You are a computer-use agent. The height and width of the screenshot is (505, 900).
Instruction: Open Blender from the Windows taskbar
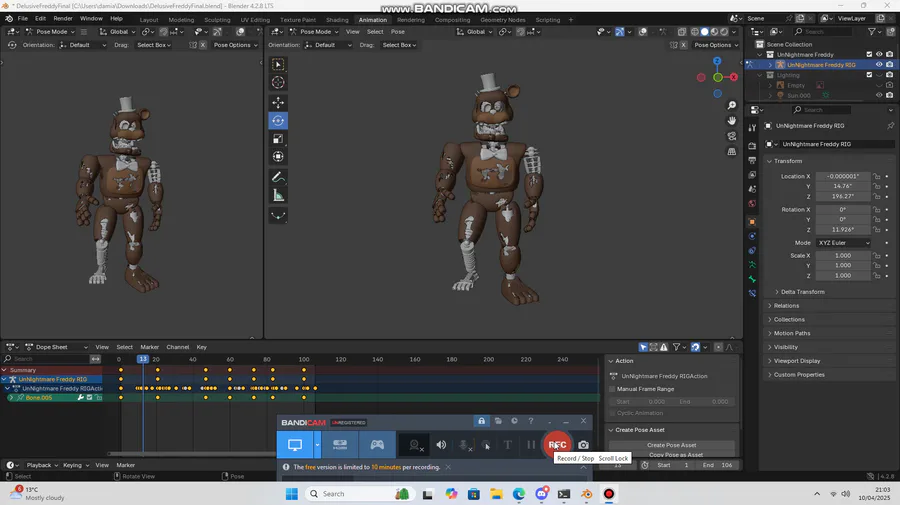click(587, 494)
